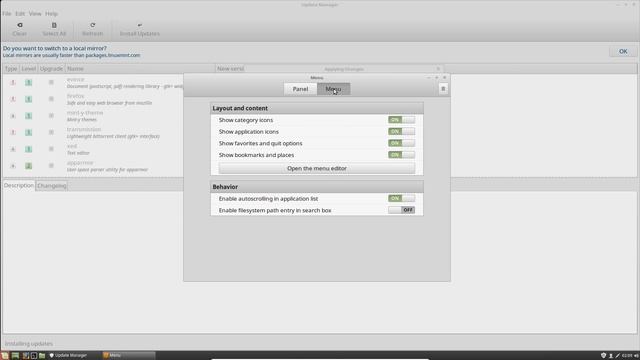Toggle Show category icons switch

[x=401, y=120]
